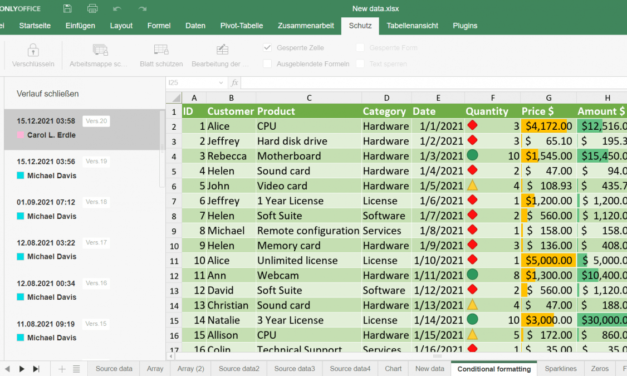
Task: Click the 1/14/2021 date cell
Action: (438, 320)
